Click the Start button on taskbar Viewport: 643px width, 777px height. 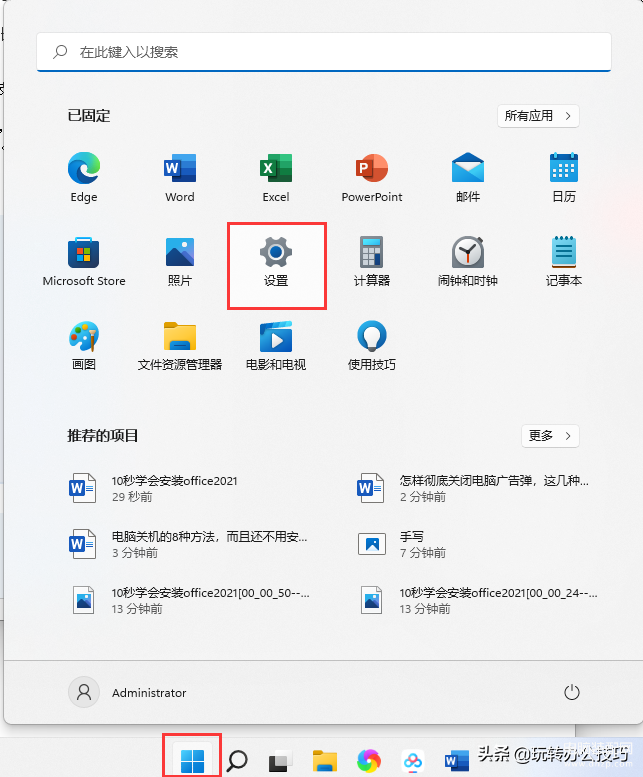[x=192, y=760]
